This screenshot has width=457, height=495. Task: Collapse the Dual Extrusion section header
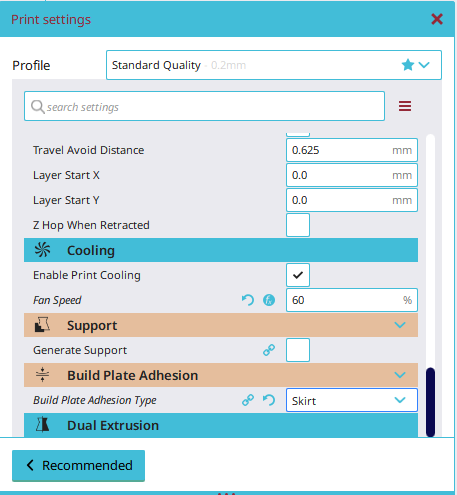[x=221, y=425]
